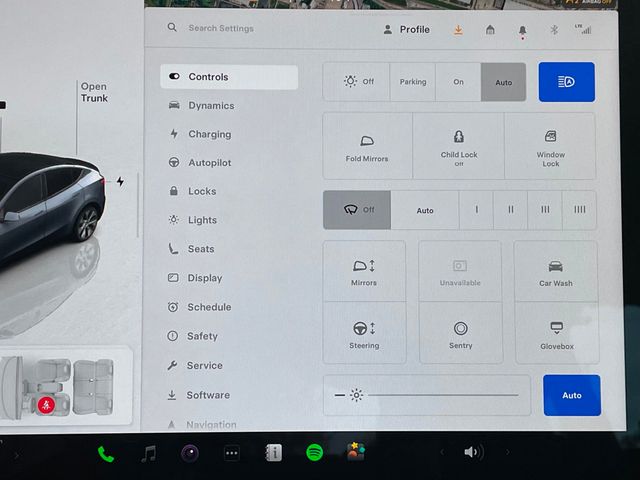640x480 pixels.
Task: Open the Mirrors adjustment control
Action: [x=364, y=272]
